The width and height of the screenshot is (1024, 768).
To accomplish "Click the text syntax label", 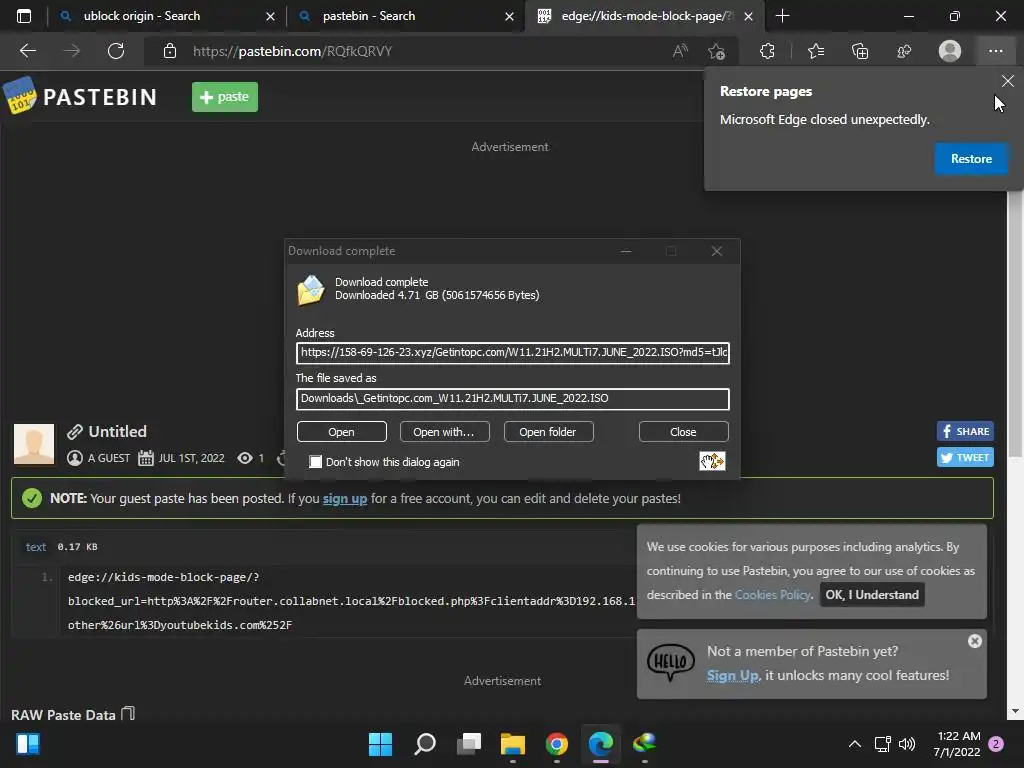I will 35,547.
